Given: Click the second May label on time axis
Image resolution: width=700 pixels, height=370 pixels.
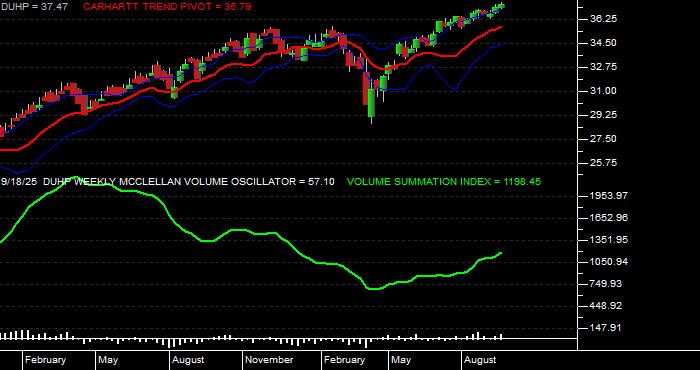Looking at the screenshot, I should [x=401, y=360].
